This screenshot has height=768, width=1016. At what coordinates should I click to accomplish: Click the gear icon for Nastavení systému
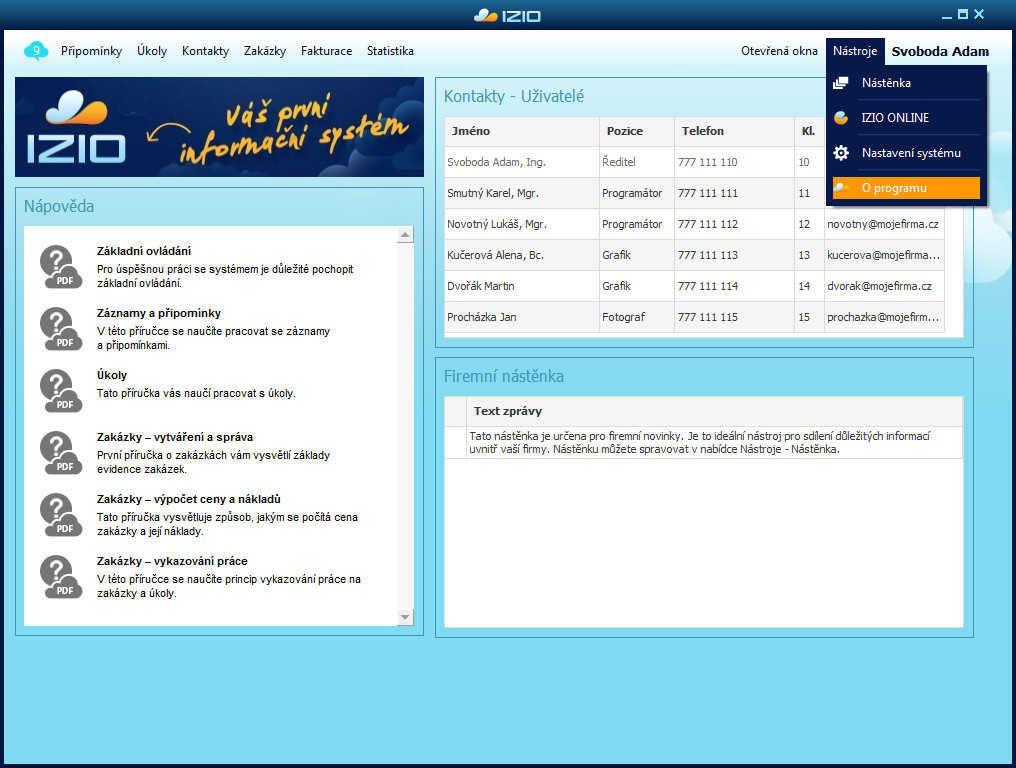pos(840,153)
